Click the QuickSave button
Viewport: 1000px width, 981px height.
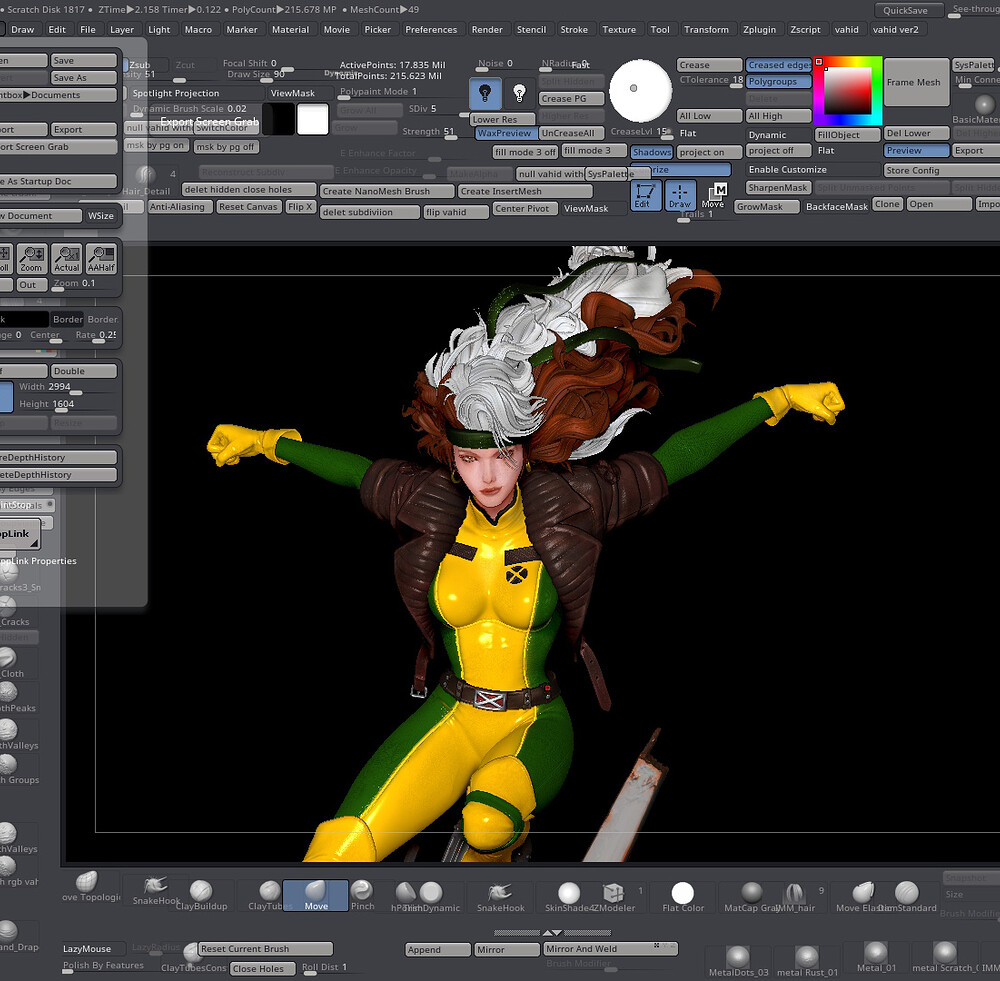909,10
